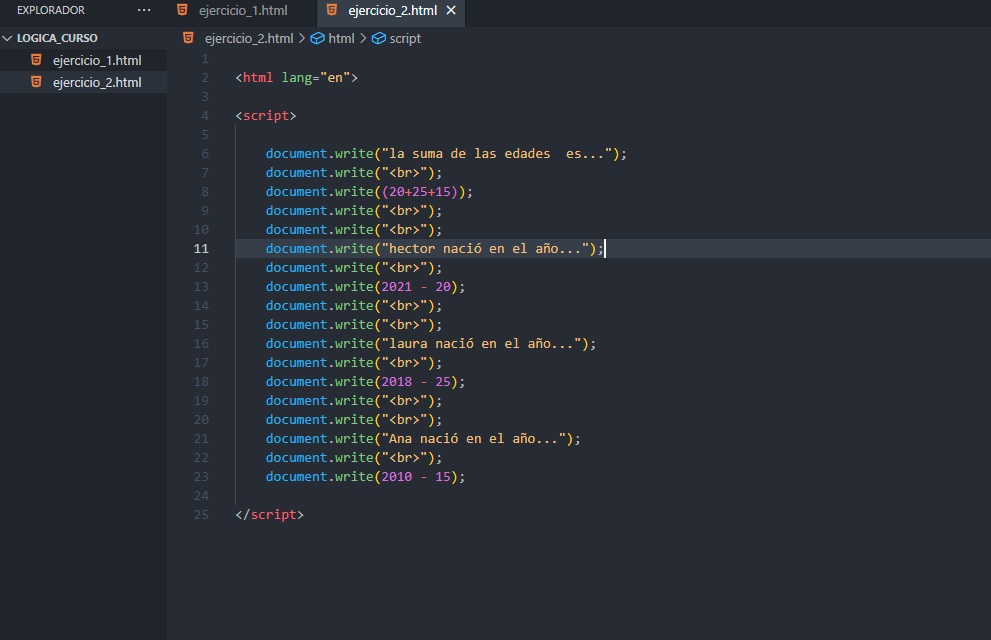Click the 2021 - 20 expression
The height and width of the screenshot is (640, 991).
[x=416, y=287]
